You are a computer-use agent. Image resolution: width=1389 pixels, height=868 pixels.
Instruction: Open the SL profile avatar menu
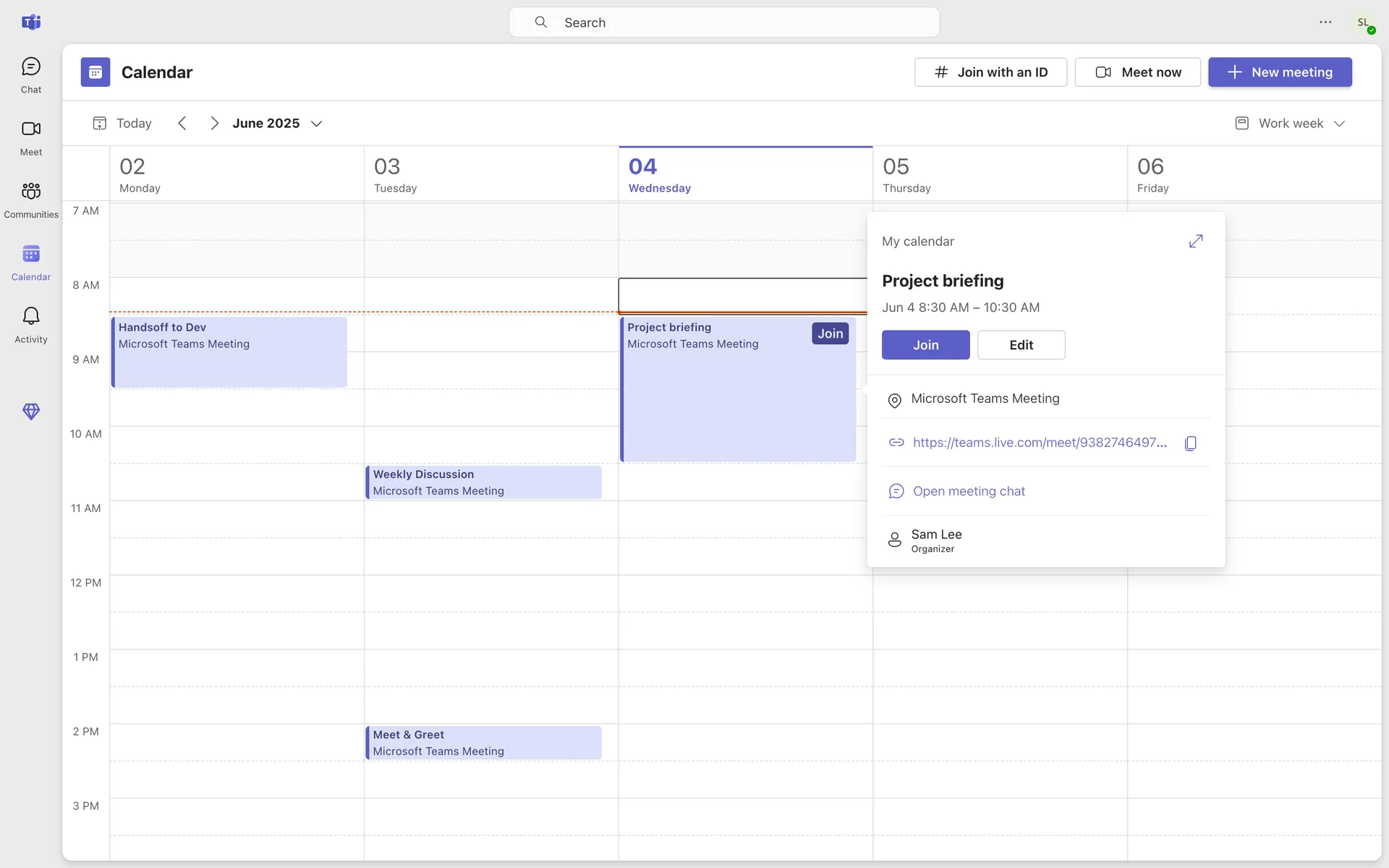pos(1363,22)
